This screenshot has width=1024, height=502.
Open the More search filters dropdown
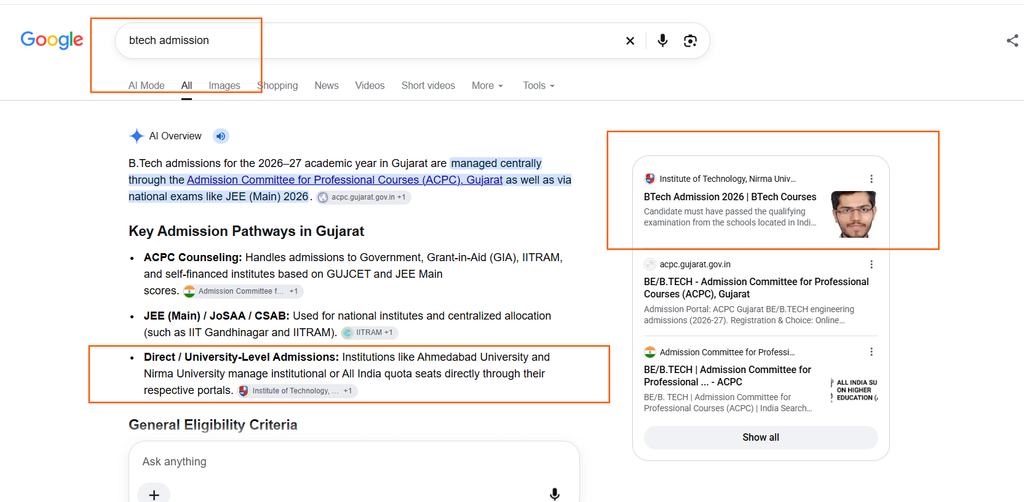[487, 86]
